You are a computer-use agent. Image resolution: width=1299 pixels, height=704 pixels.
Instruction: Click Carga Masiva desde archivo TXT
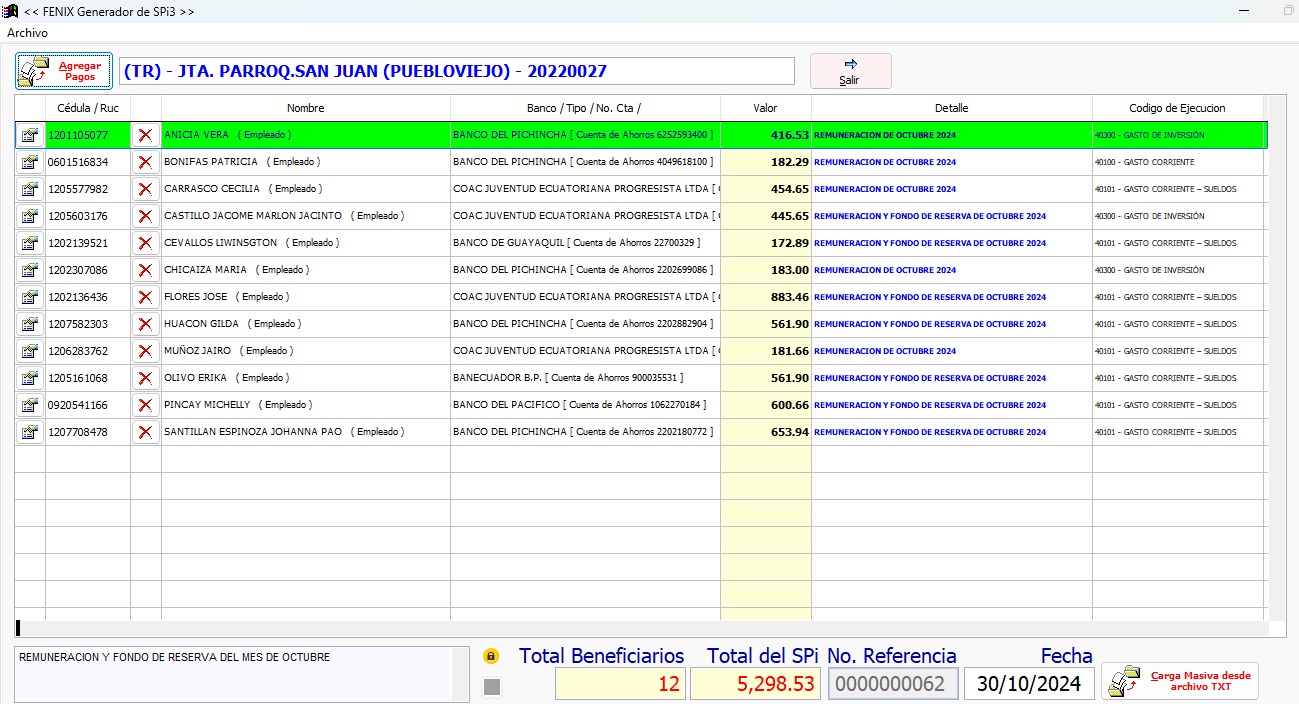[1180, 681]
